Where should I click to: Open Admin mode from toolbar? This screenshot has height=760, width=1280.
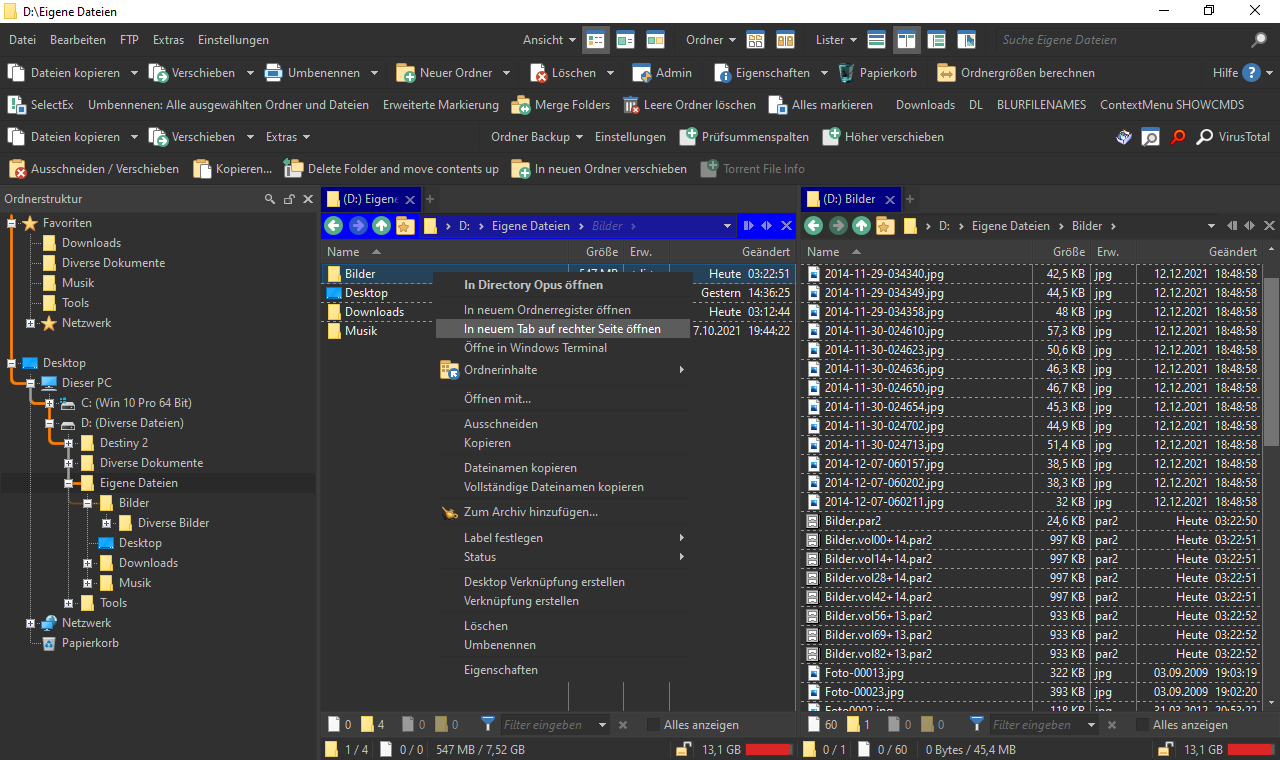pyautogui.click(x=662, y=73)
